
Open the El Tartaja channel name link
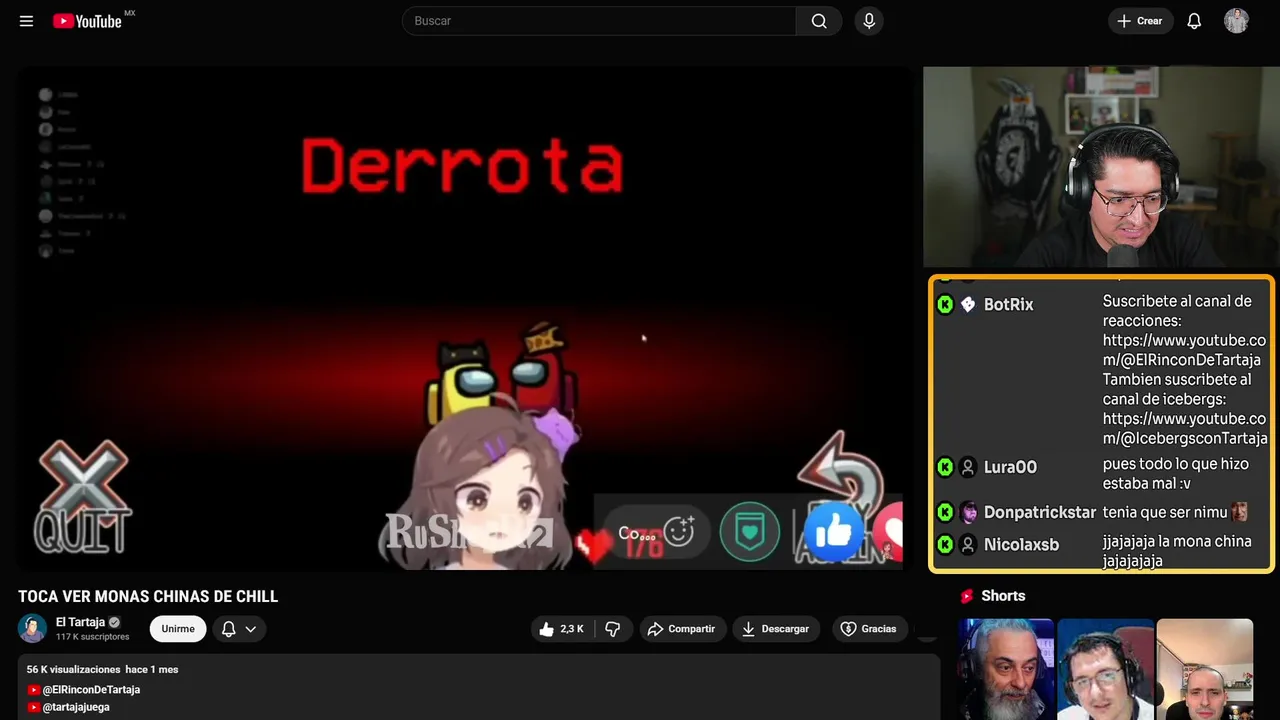pos(80,622)
